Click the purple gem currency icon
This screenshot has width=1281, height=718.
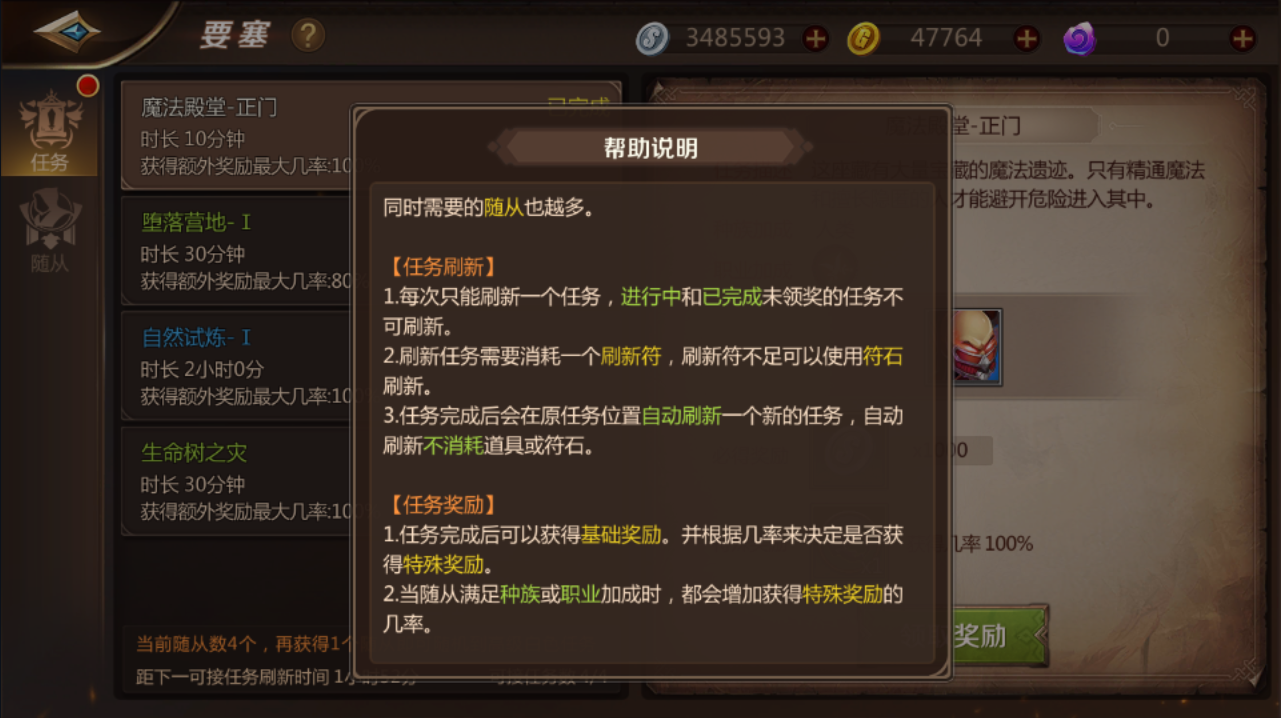coord(1079,39)
